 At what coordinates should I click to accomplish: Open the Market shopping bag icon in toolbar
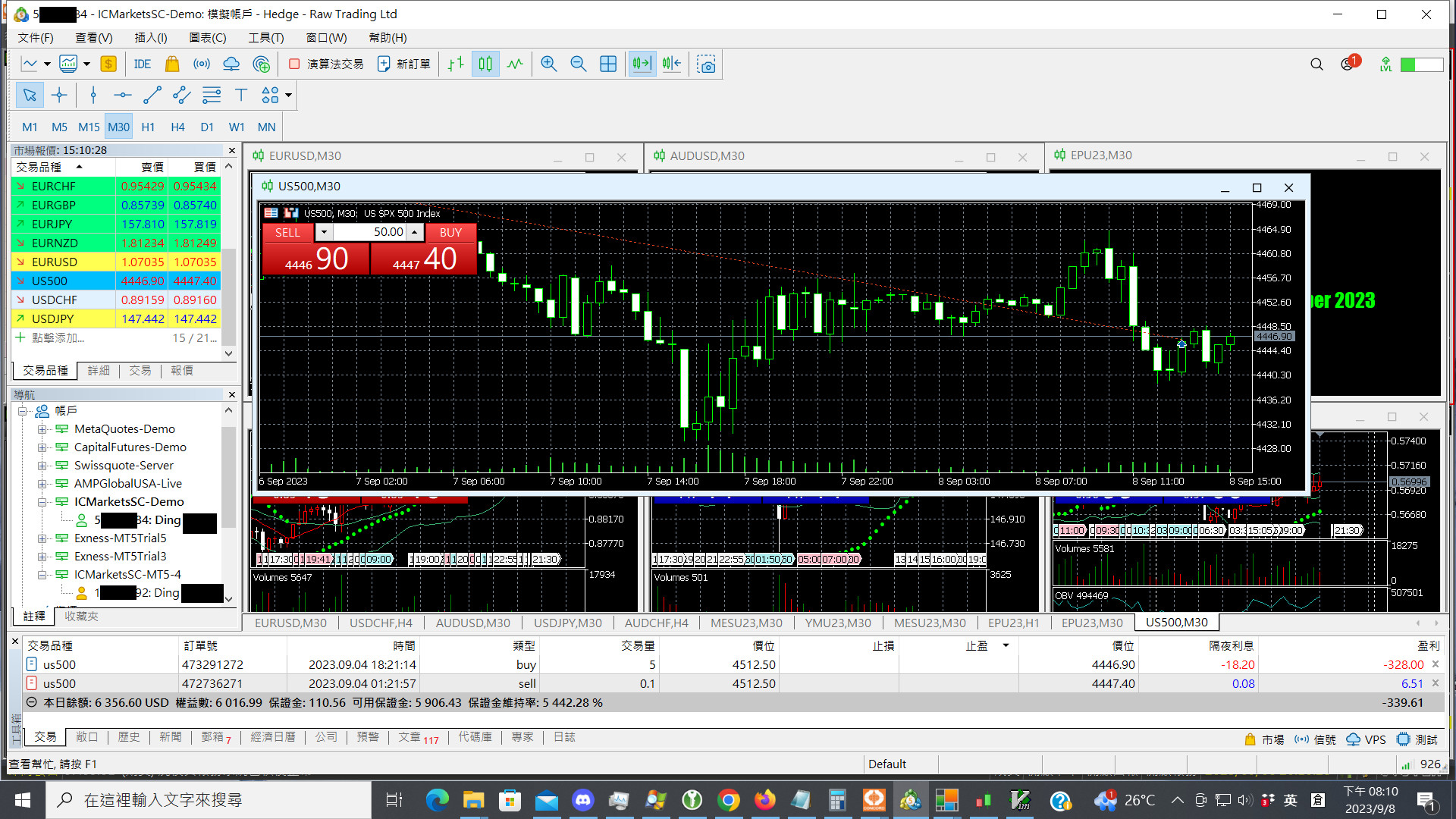[x=172, y=64]
